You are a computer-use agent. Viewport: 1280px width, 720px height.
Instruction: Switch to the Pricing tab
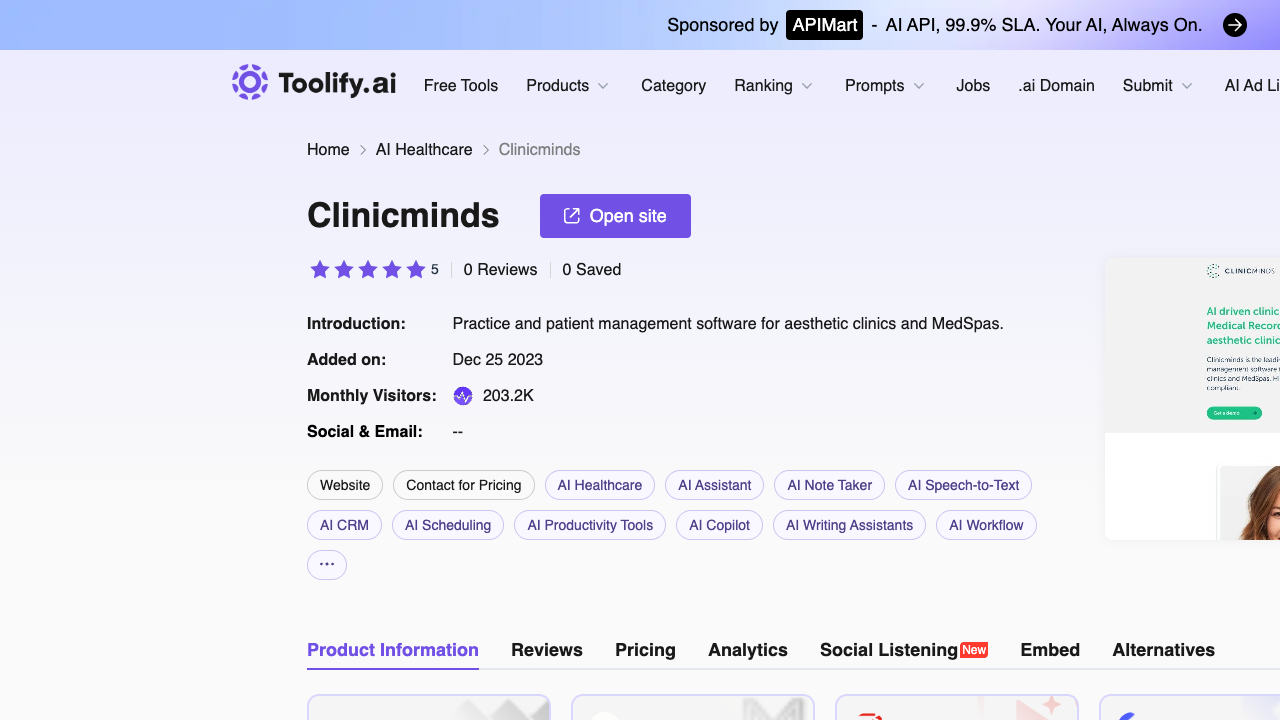coord(646,650)
